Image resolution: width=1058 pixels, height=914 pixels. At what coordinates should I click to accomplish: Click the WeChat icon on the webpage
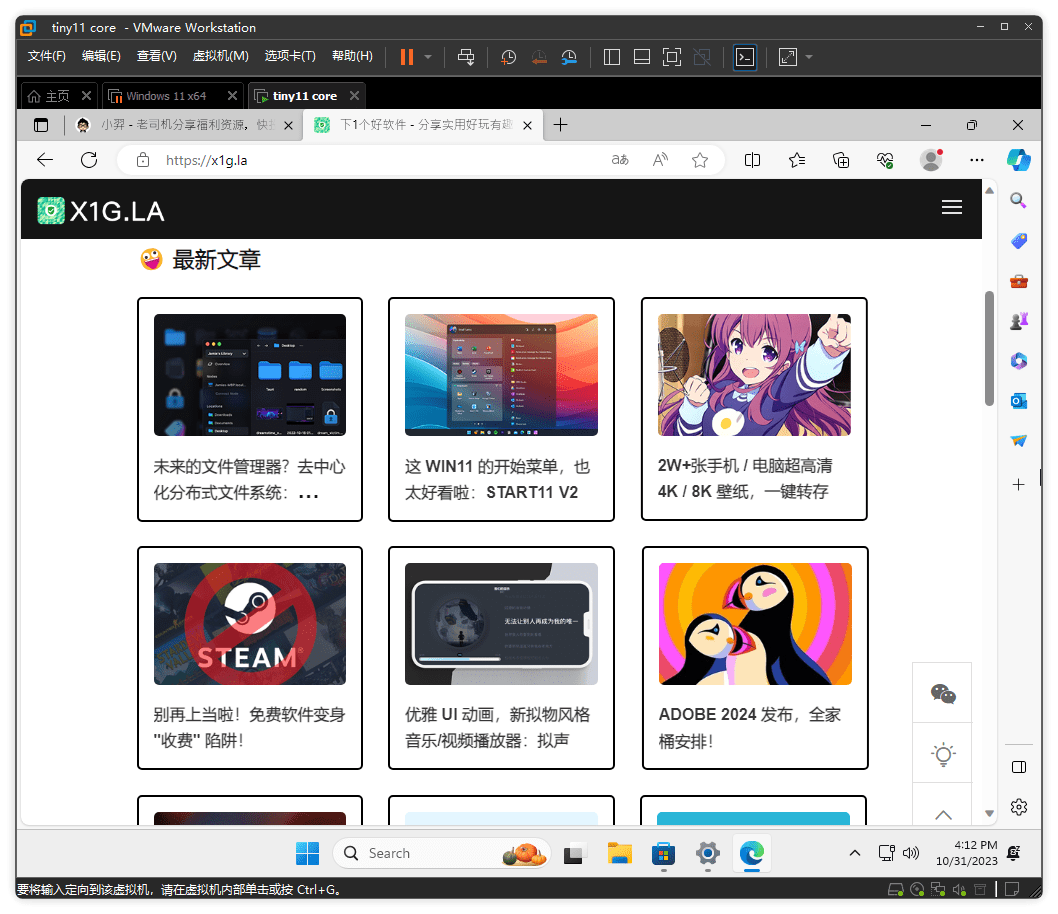[x=942, y=692]
